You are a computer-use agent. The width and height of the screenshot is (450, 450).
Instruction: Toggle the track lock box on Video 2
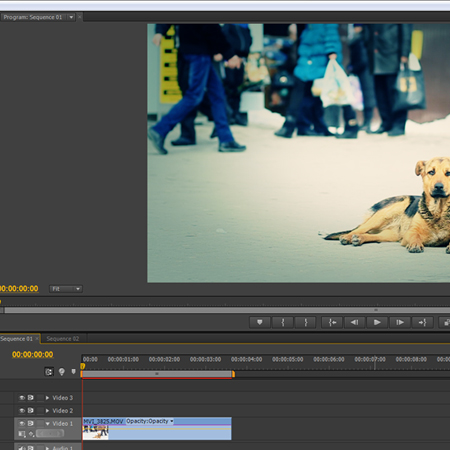(40, 410)
